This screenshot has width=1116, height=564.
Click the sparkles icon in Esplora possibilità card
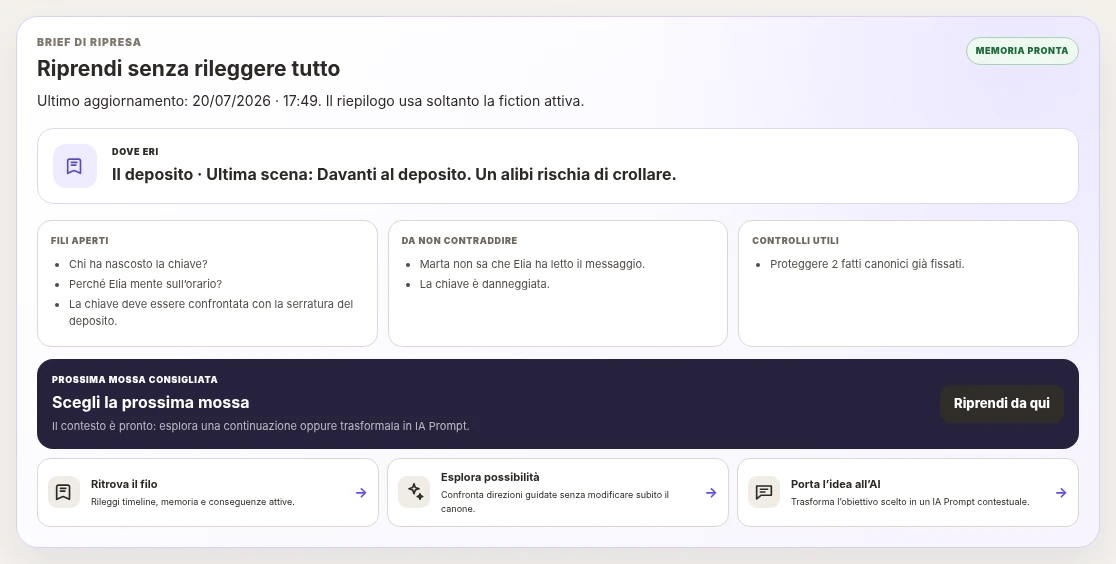(414, 492)
